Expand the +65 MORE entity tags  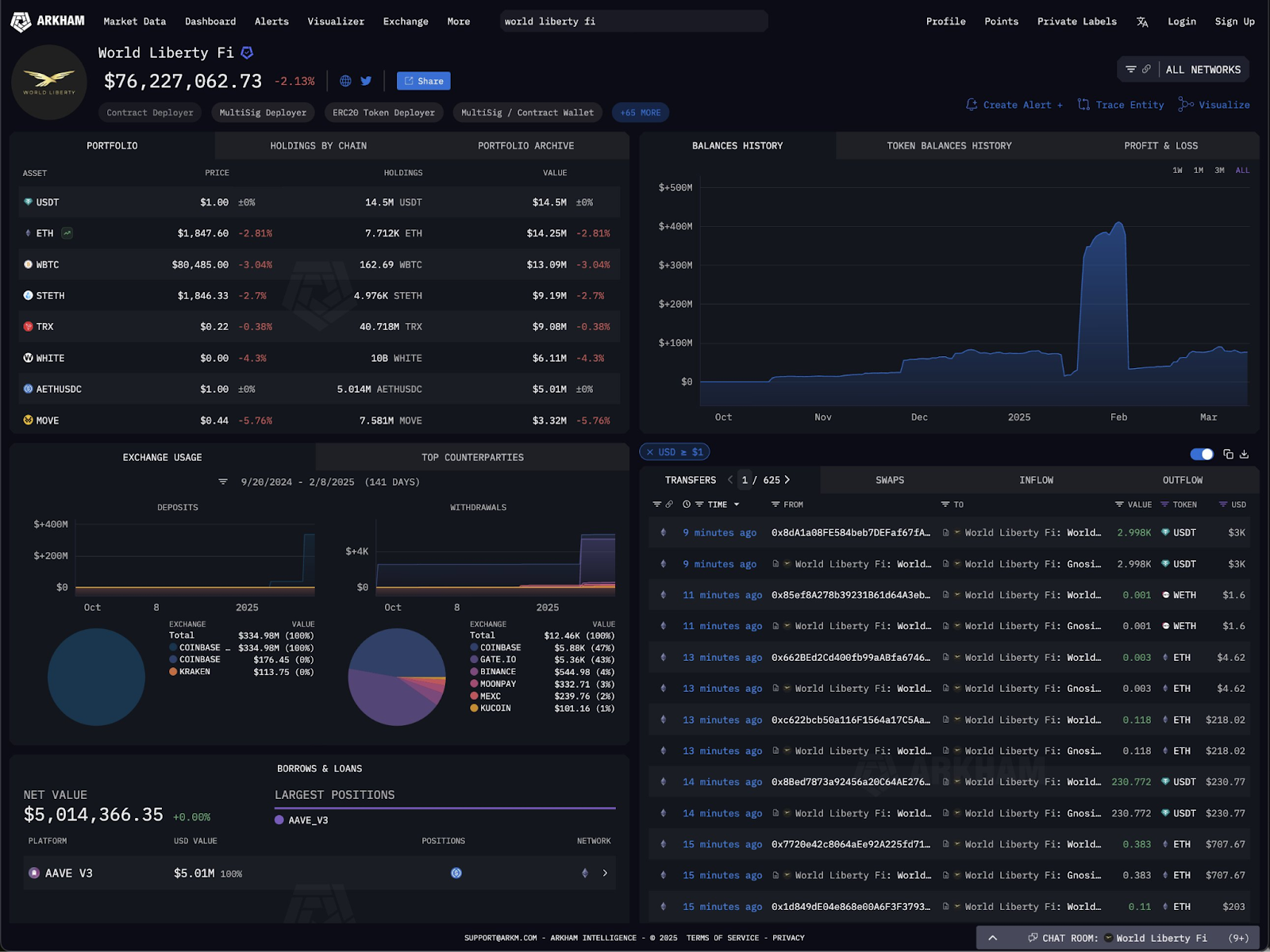click(x=640, y=112)
